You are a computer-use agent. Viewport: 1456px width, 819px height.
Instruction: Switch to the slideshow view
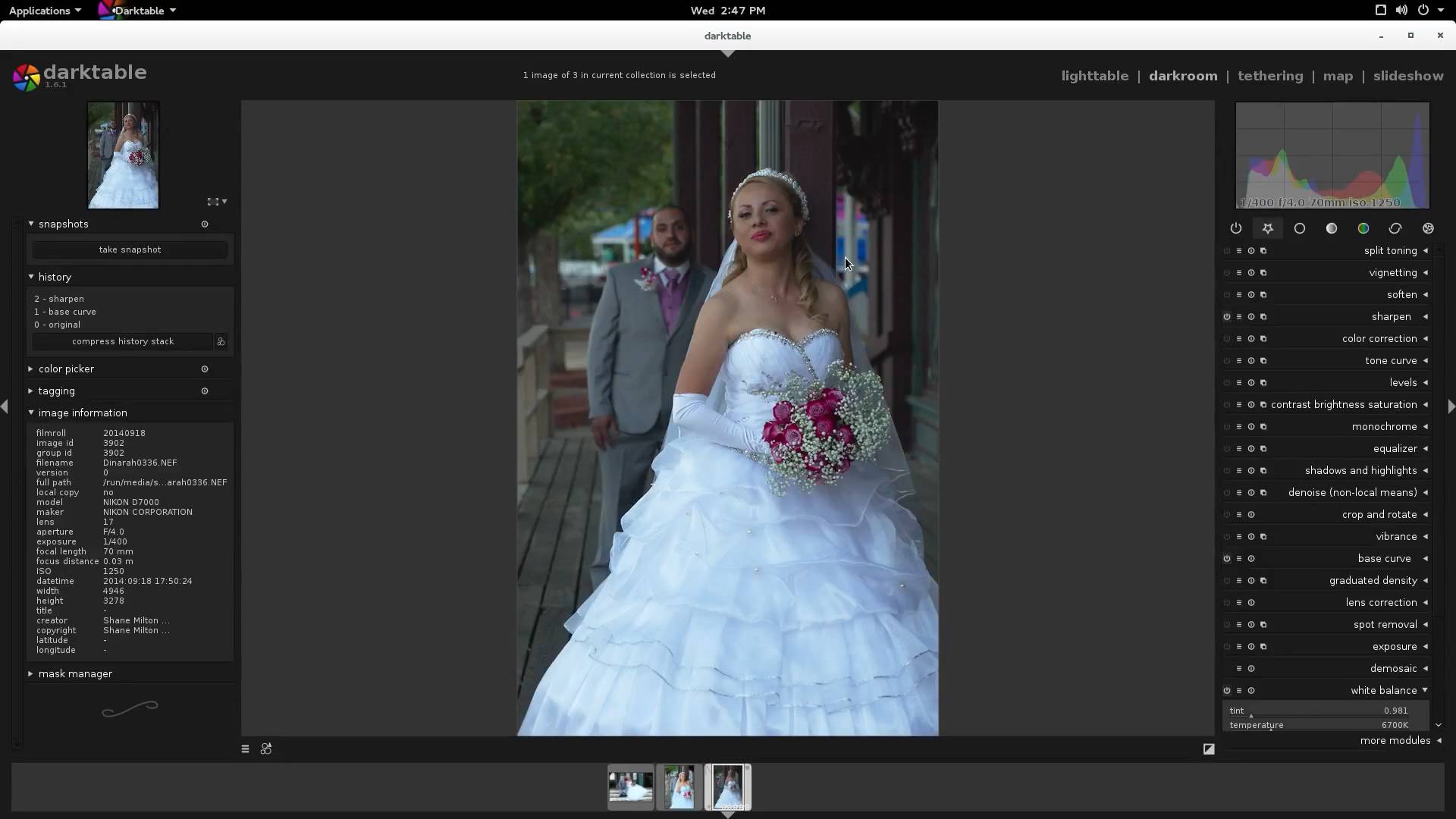pos(1407,76)
